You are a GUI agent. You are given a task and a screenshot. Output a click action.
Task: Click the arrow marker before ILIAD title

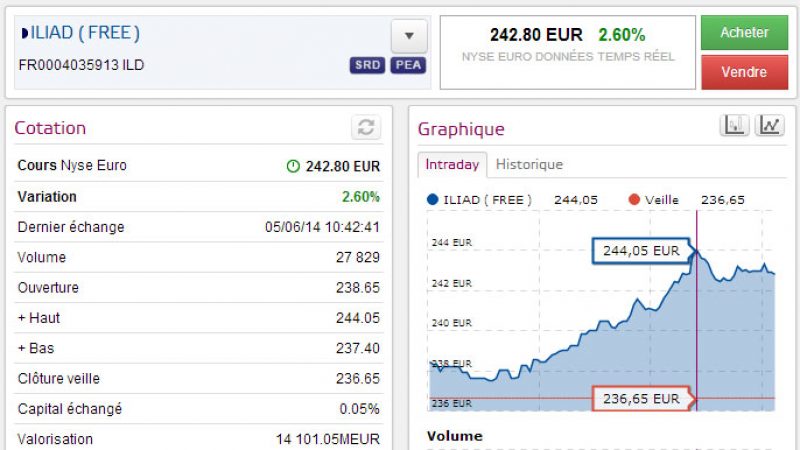coord(24,33)
